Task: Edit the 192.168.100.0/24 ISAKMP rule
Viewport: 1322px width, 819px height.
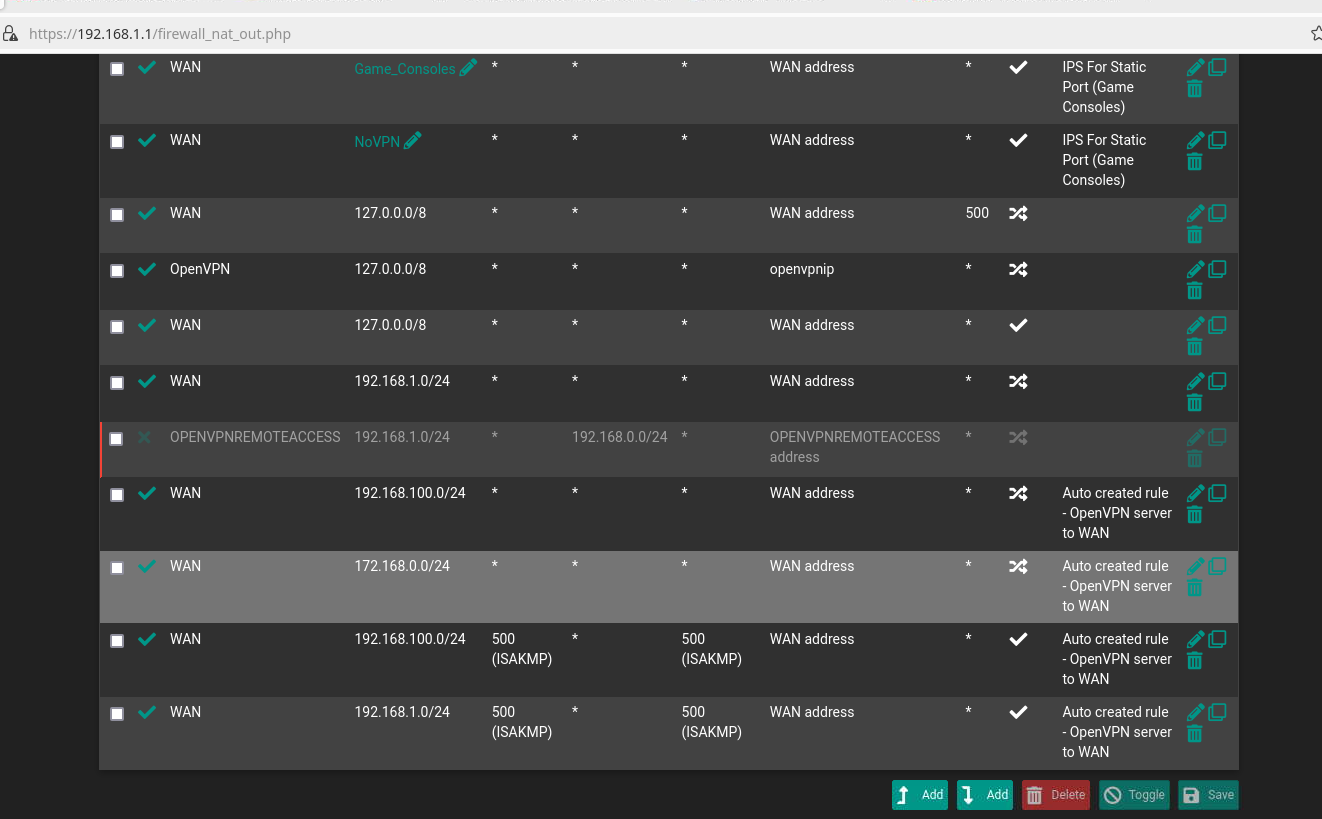Action: (x=1195, y=640)
